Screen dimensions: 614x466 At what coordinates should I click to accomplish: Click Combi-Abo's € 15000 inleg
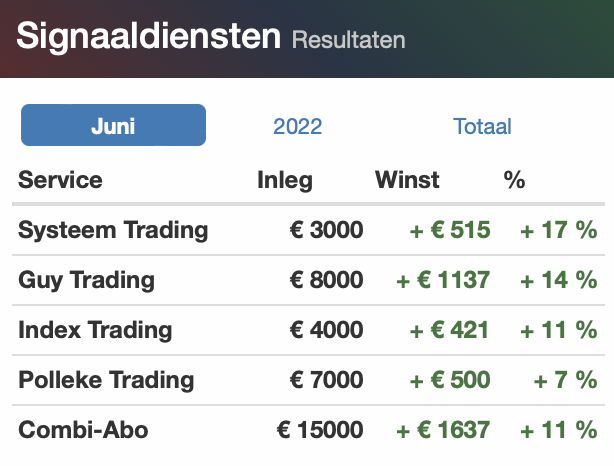point(320,430)
